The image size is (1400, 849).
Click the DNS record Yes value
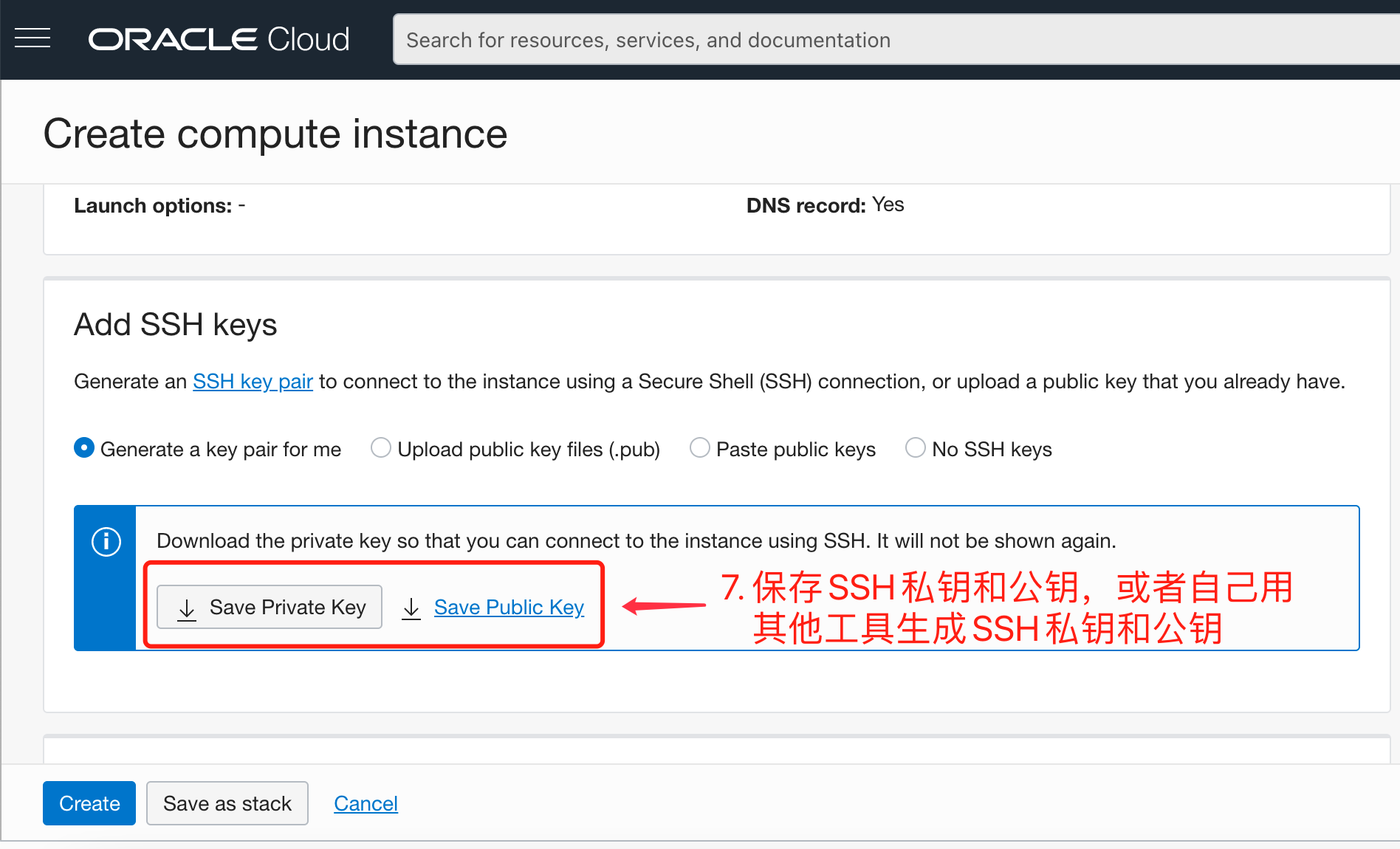pos(888,204)
